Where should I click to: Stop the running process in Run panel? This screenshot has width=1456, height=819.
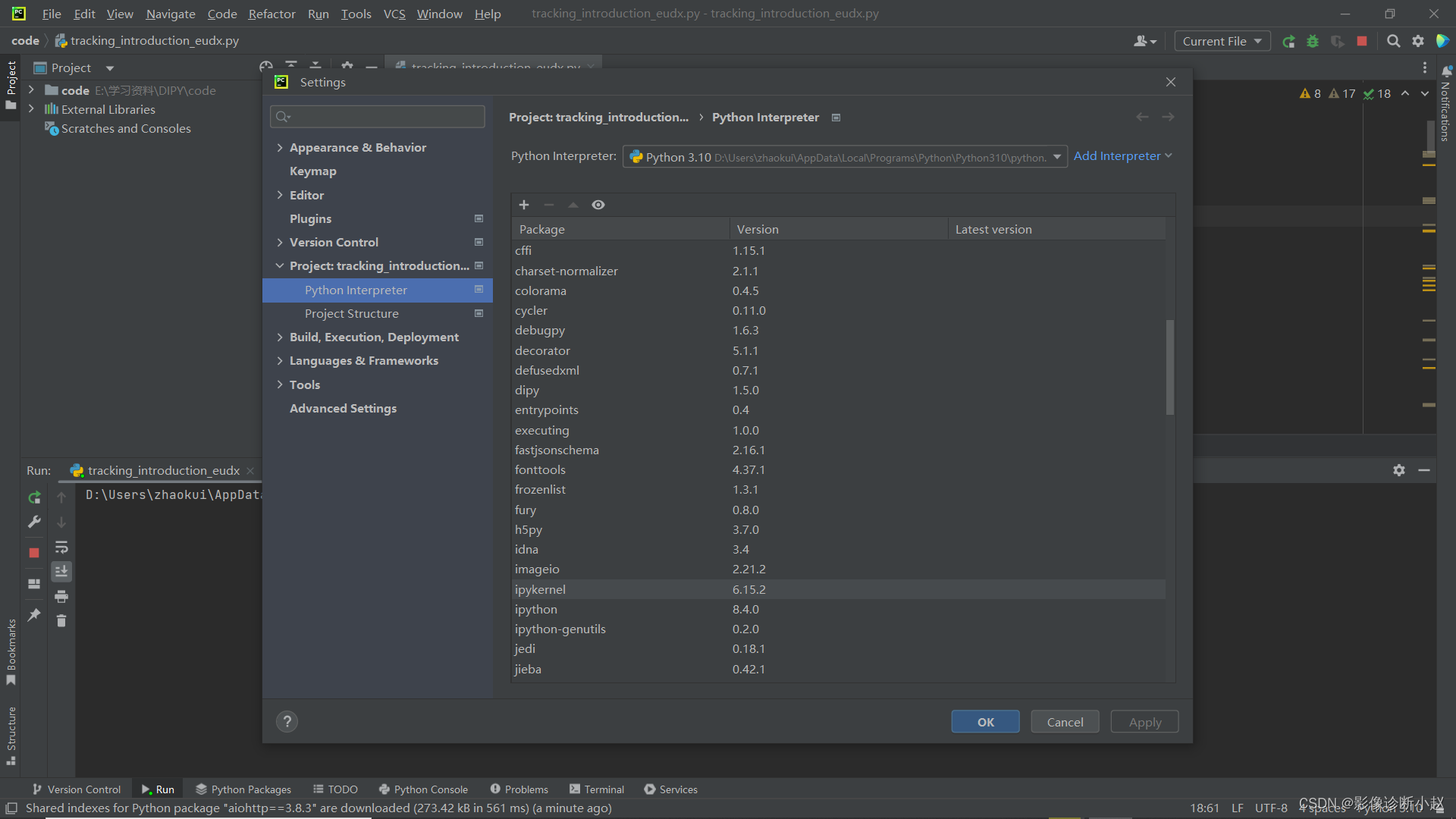click(34, 553)
